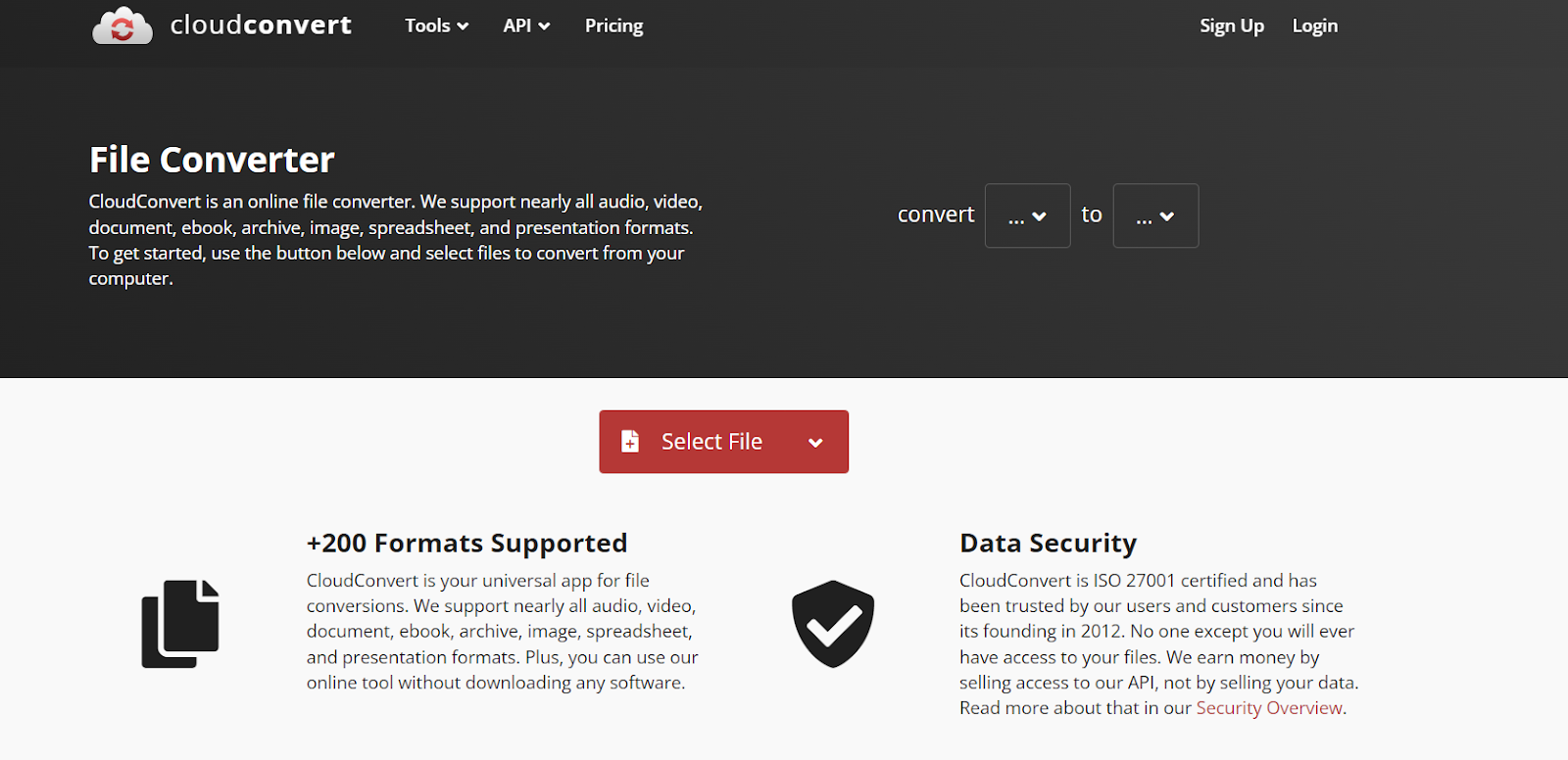Click the '+200 Formats Supported' heading
The image size is (1568, 760).
click(x=466, y=543)
